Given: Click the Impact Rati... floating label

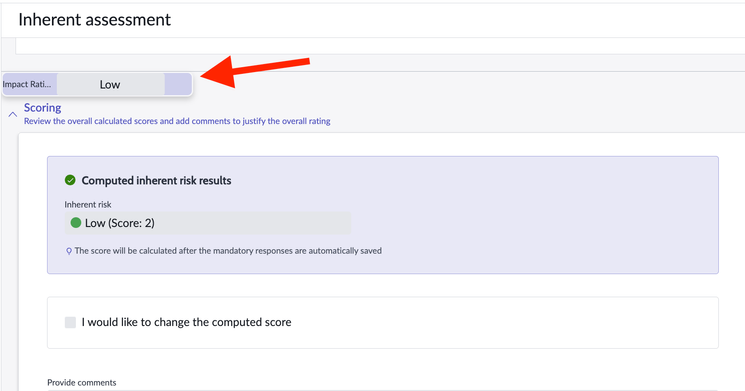Looking at the screenshot, I should (27, 84).
